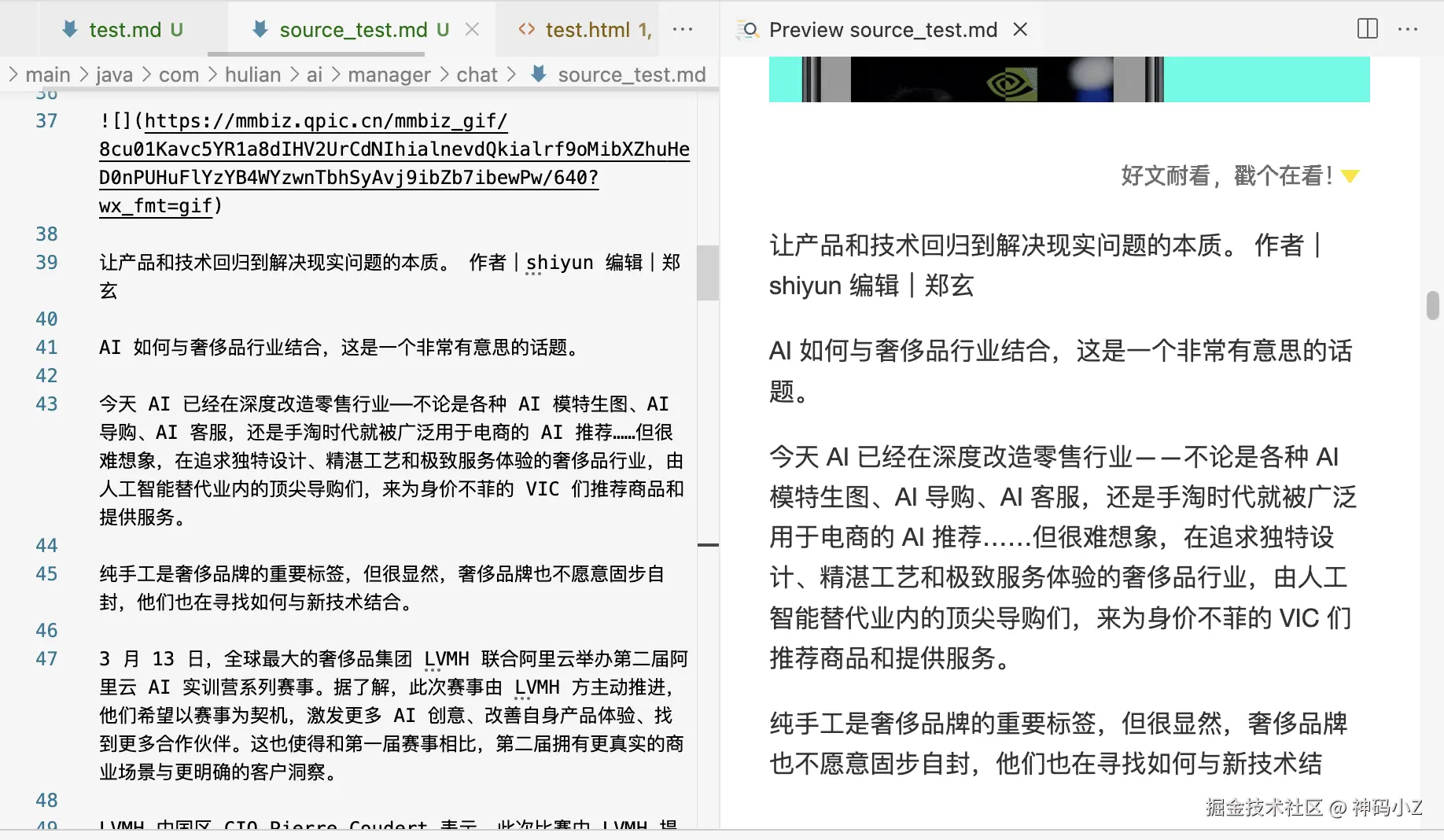Activate the Preview source_test.md tab

point(882,30)
